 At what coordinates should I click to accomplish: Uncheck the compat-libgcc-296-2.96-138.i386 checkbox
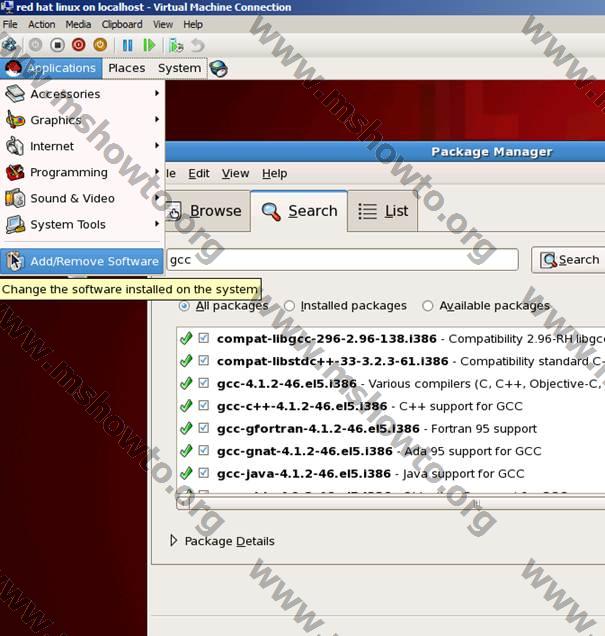click(204, 338)
